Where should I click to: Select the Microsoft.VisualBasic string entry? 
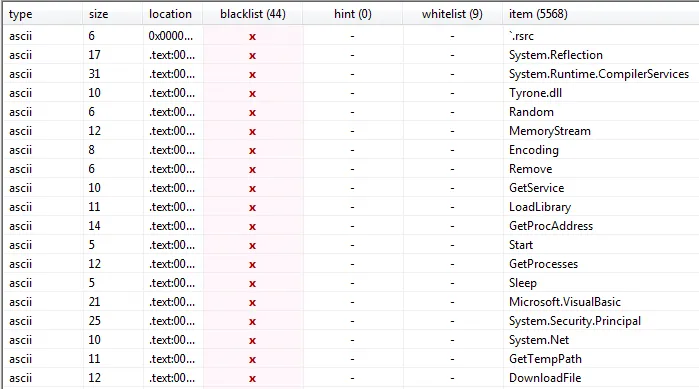(x=565, y=302)
